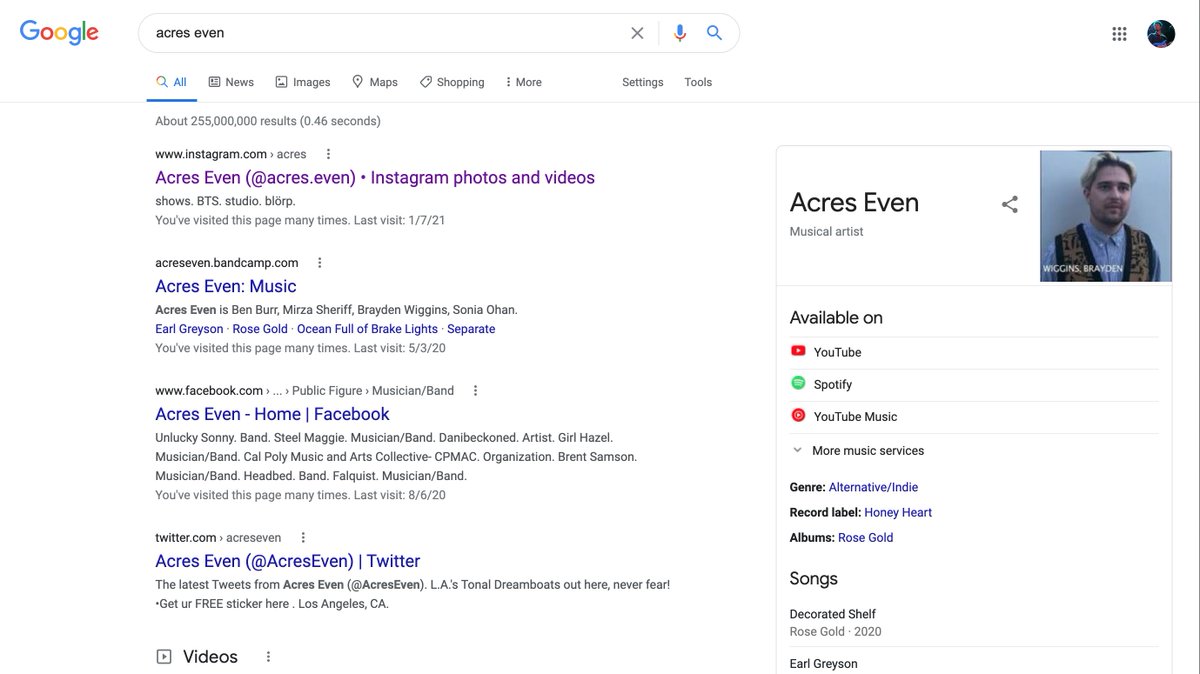Select the Decorated Shelf song
Screen dimensions: 1200x674
pyautogui.click(x=833, y=614)
